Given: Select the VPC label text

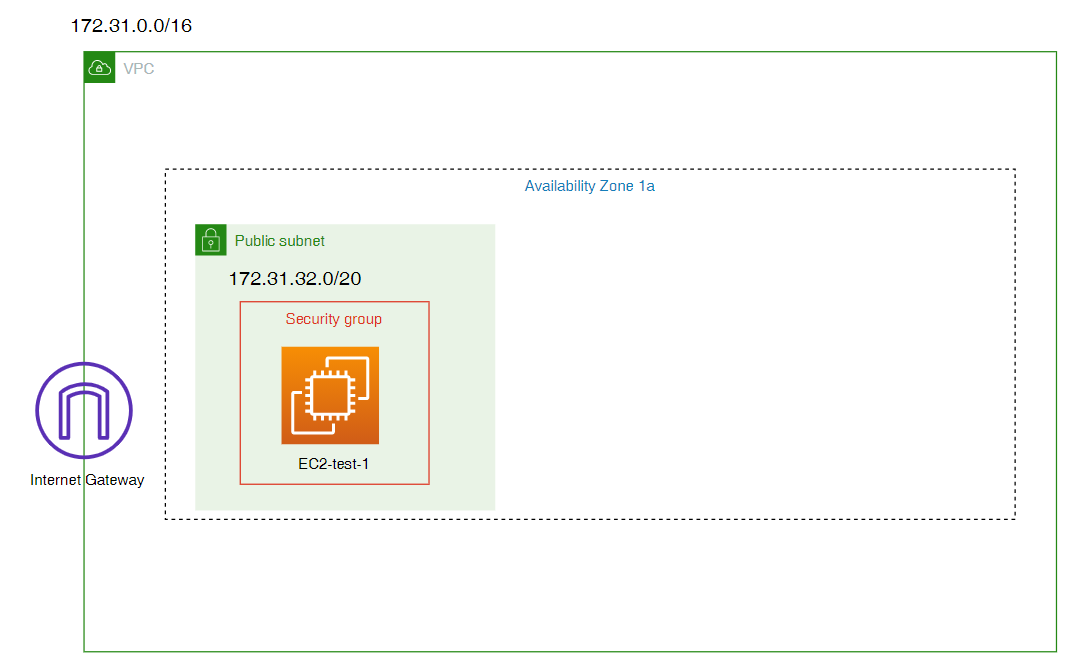Looking at the screenshot, I should [138, 69].
